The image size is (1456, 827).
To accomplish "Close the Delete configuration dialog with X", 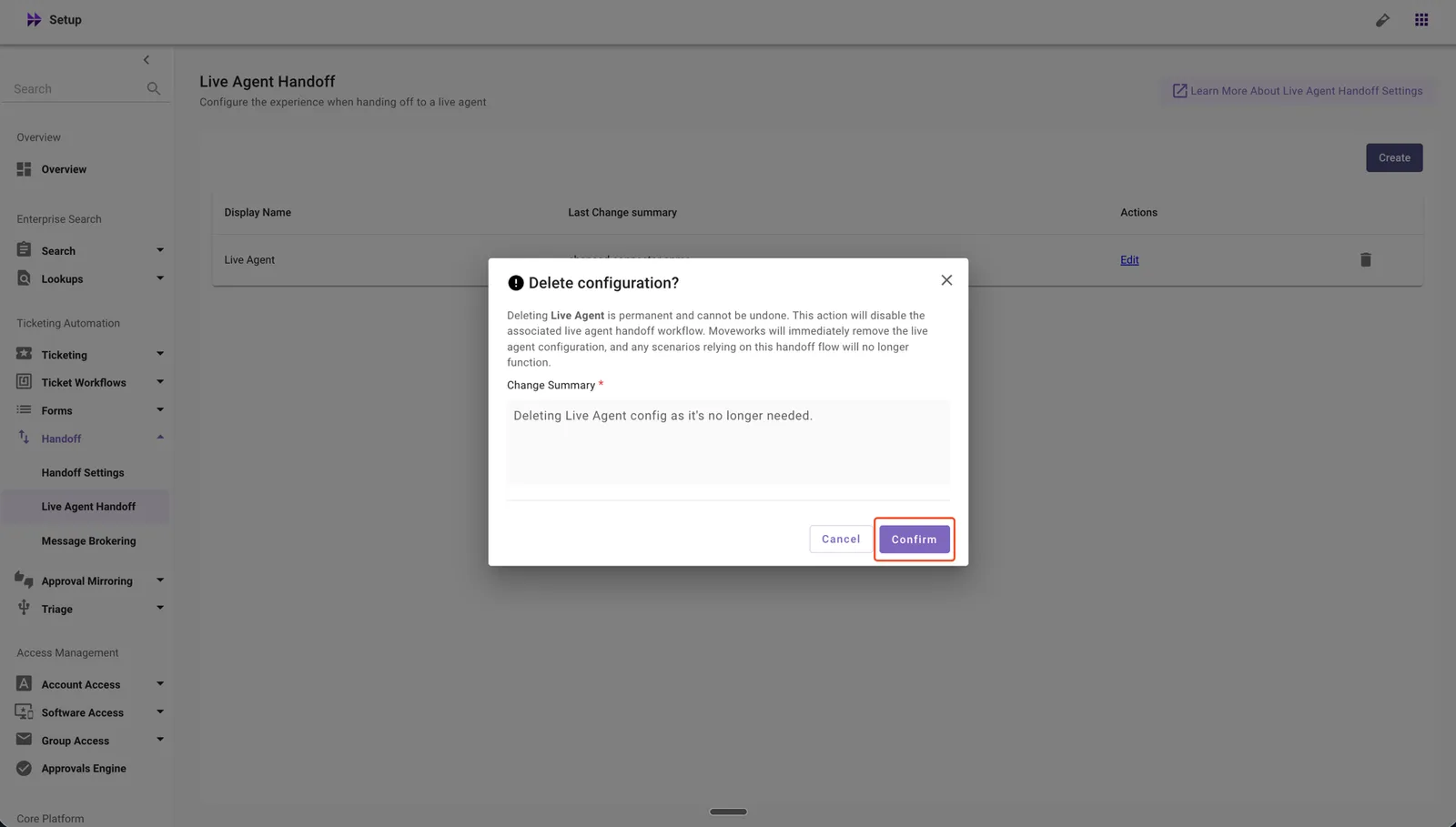I will 946,280.
